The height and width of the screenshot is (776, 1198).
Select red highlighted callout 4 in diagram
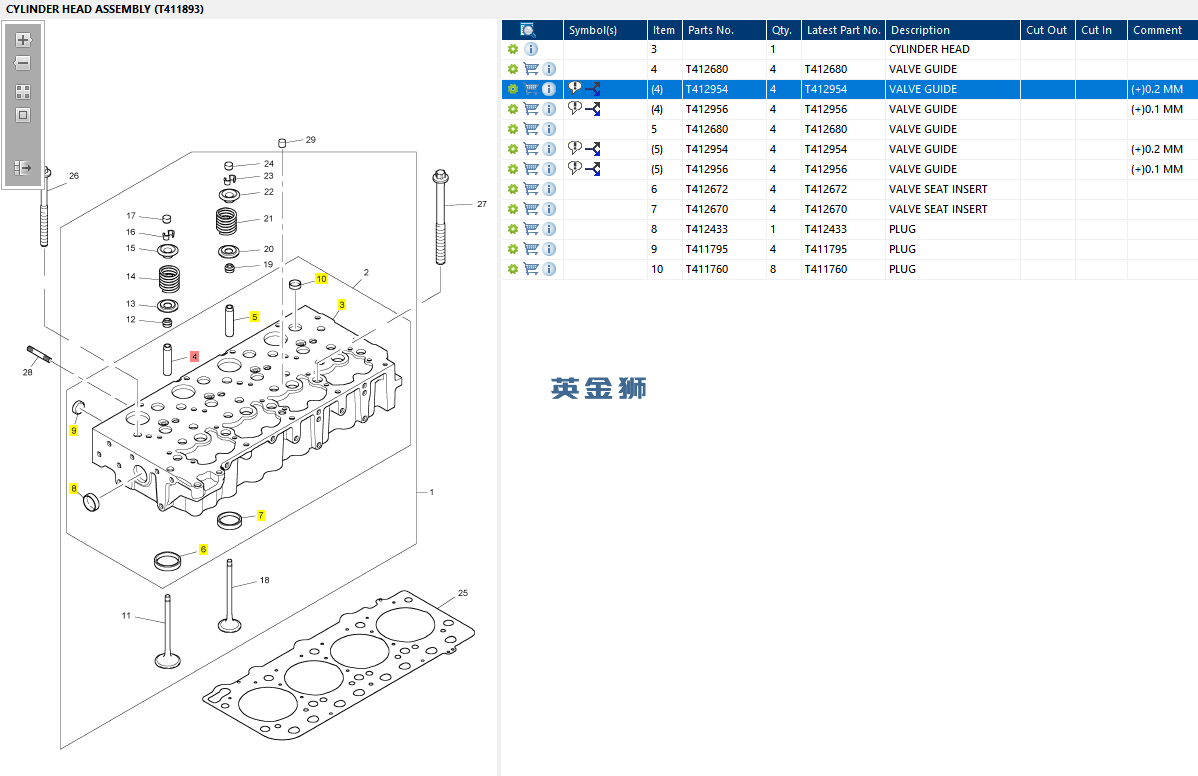(x=194, y=356)
